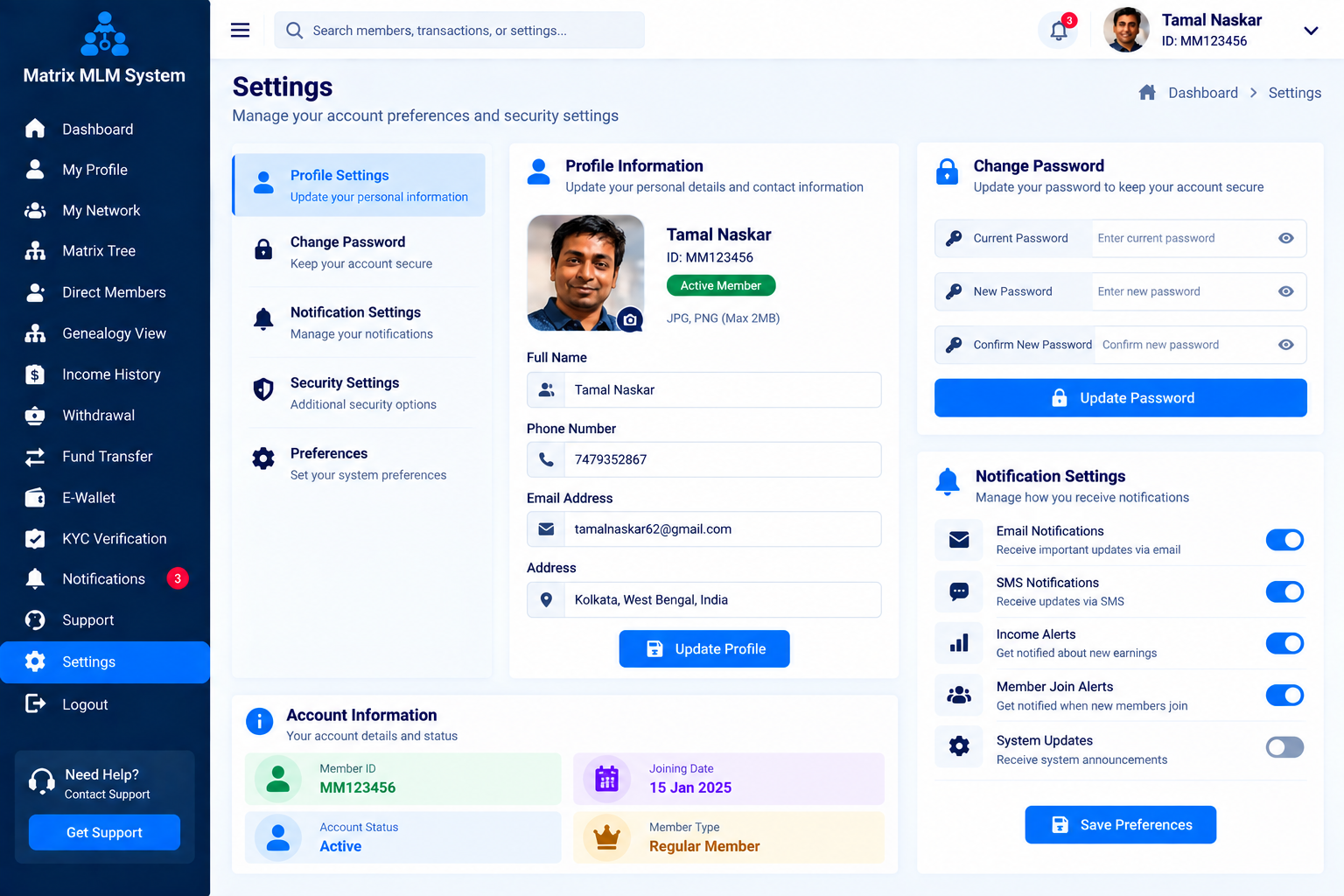Switch to Security Settings tab
Screen dimensions: 1344x896
click(x=359, y=393)
